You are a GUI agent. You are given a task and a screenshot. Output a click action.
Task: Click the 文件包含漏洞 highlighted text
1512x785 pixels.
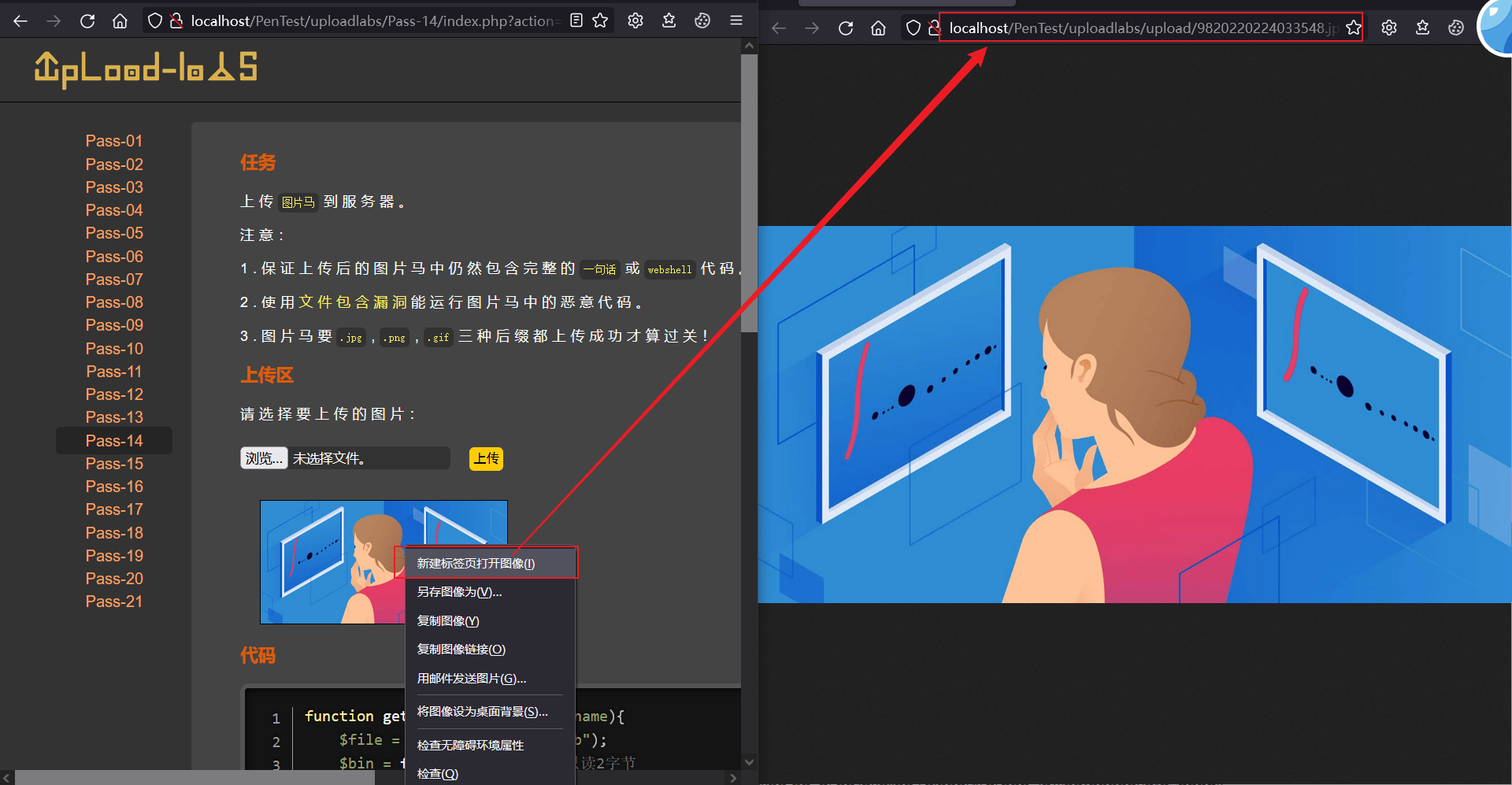pos(353,302)
